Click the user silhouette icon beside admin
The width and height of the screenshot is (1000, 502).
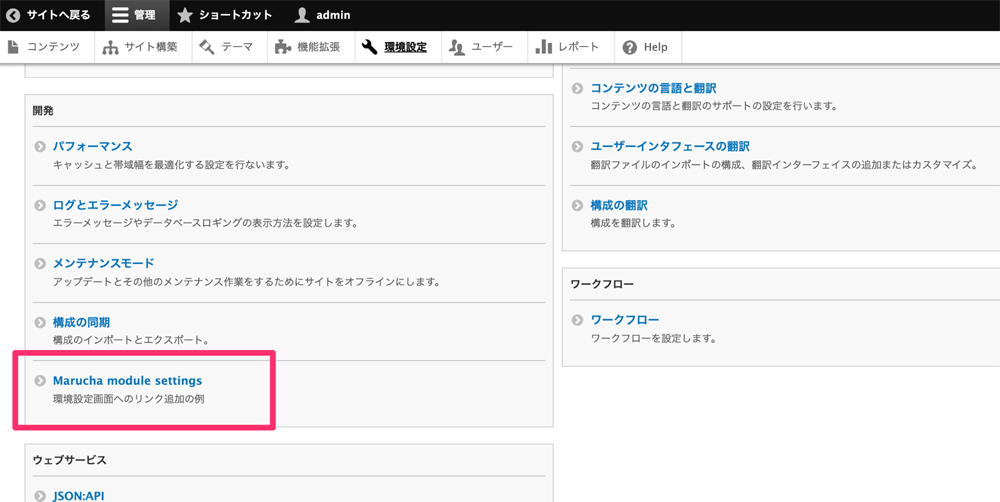tap(302, 15)
